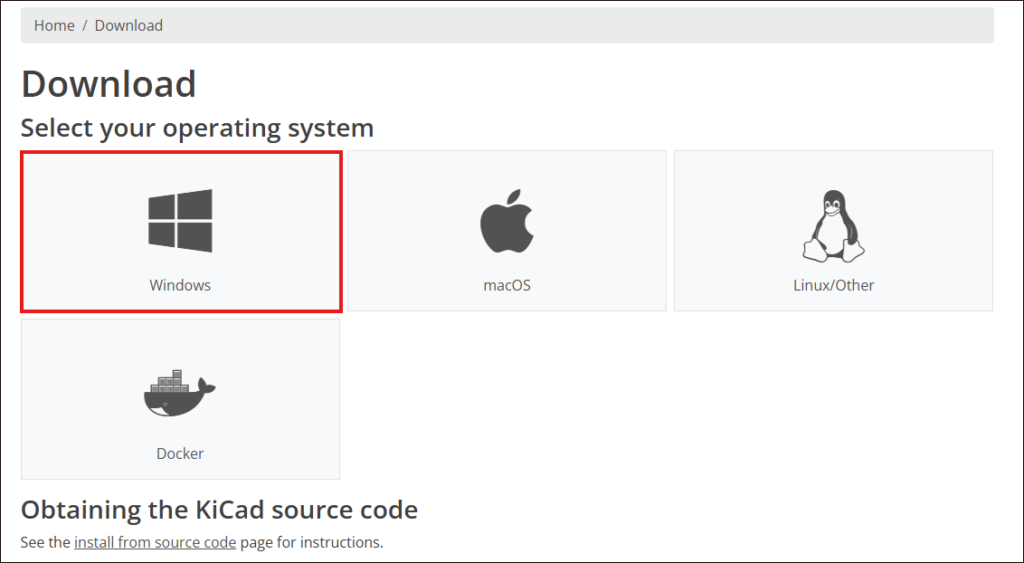The image size is (1024, 563).
Task: Click the Docker whale icon
Action: coord(179,392)
